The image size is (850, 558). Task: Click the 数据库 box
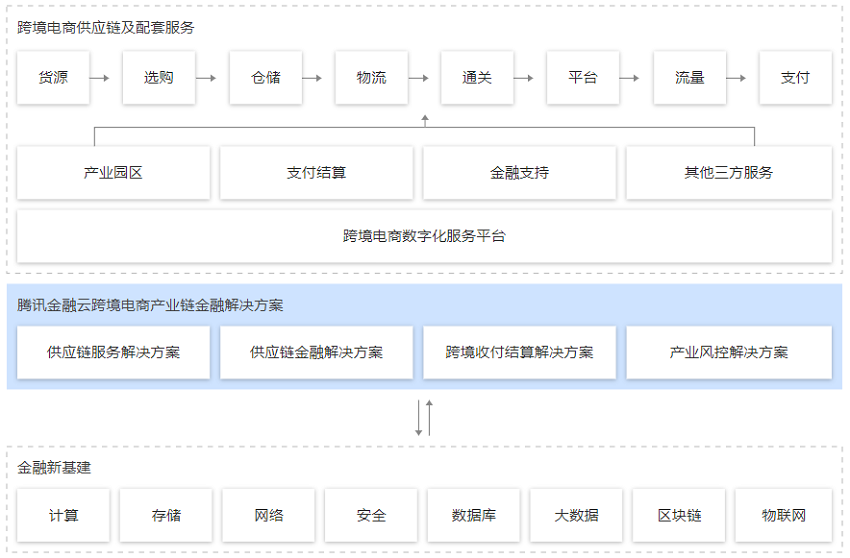pyautogui.click(x=473, y=515)
